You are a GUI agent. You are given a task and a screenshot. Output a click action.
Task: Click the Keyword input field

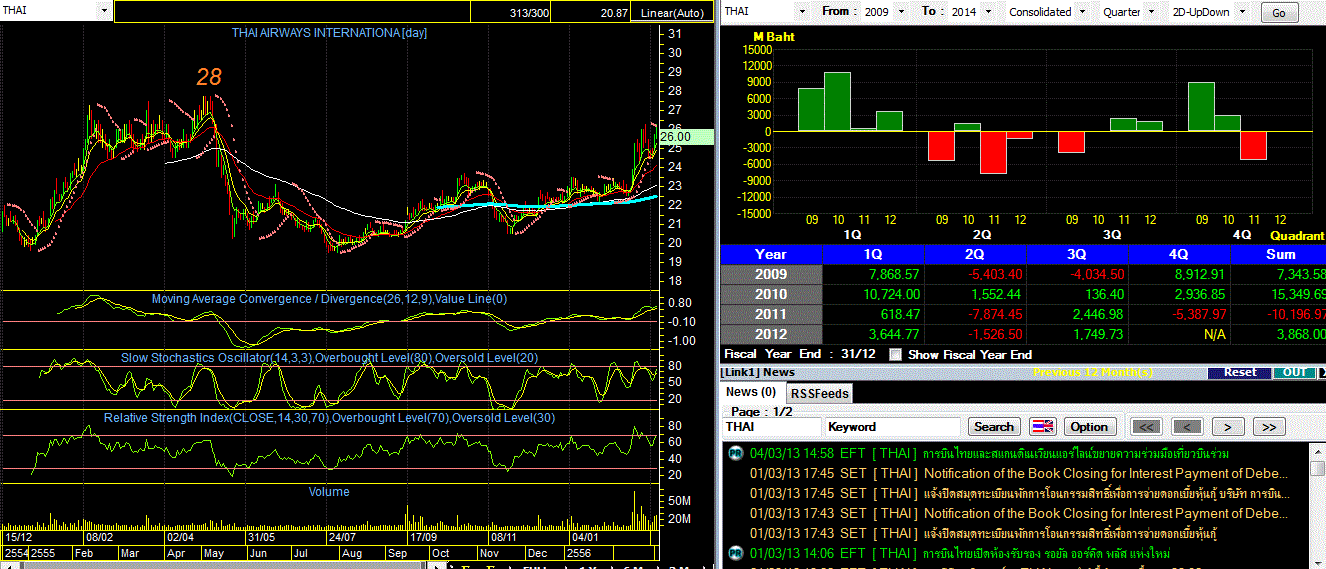pos(892,427)
